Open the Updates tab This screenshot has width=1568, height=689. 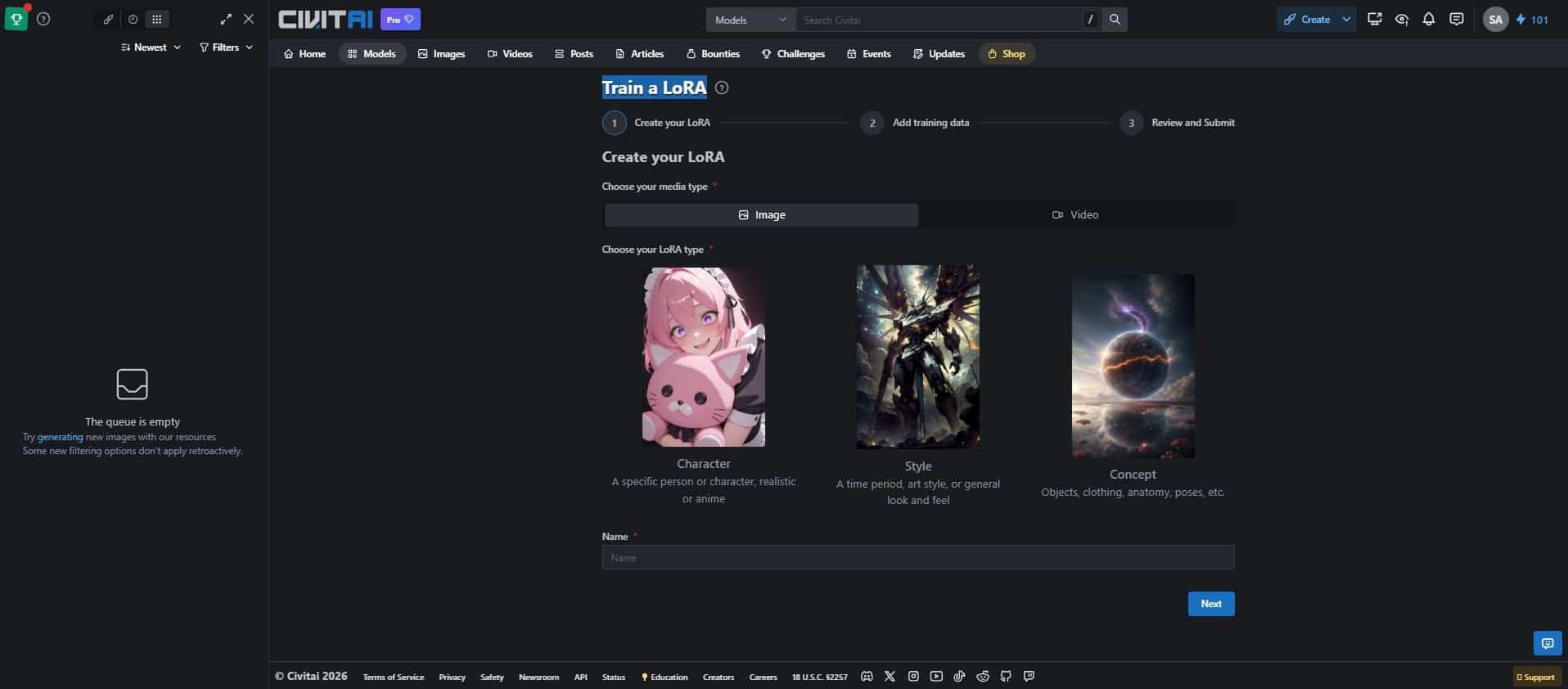pyautogui.click(x=939, y=54)
